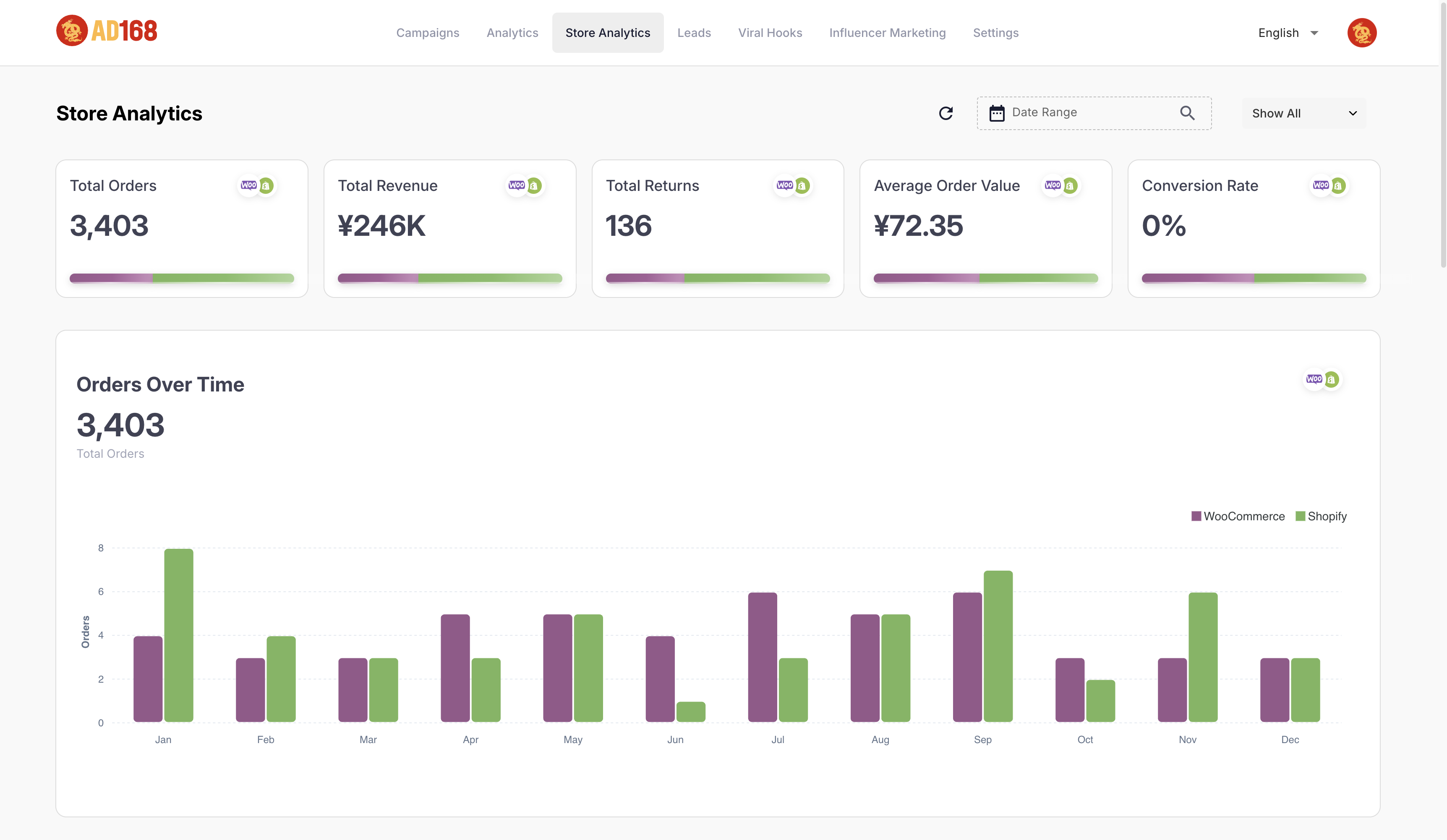Expand the Show All filter dropdown
The image size is (1447, 840).
(1304, 113)
